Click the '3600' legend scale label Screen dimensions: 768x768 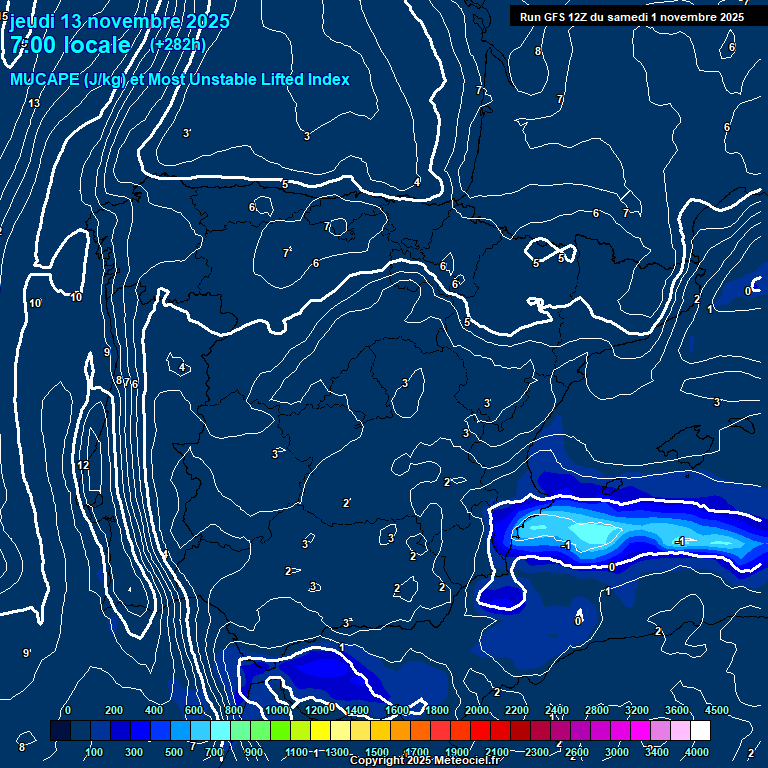click(x=676, y=710)
